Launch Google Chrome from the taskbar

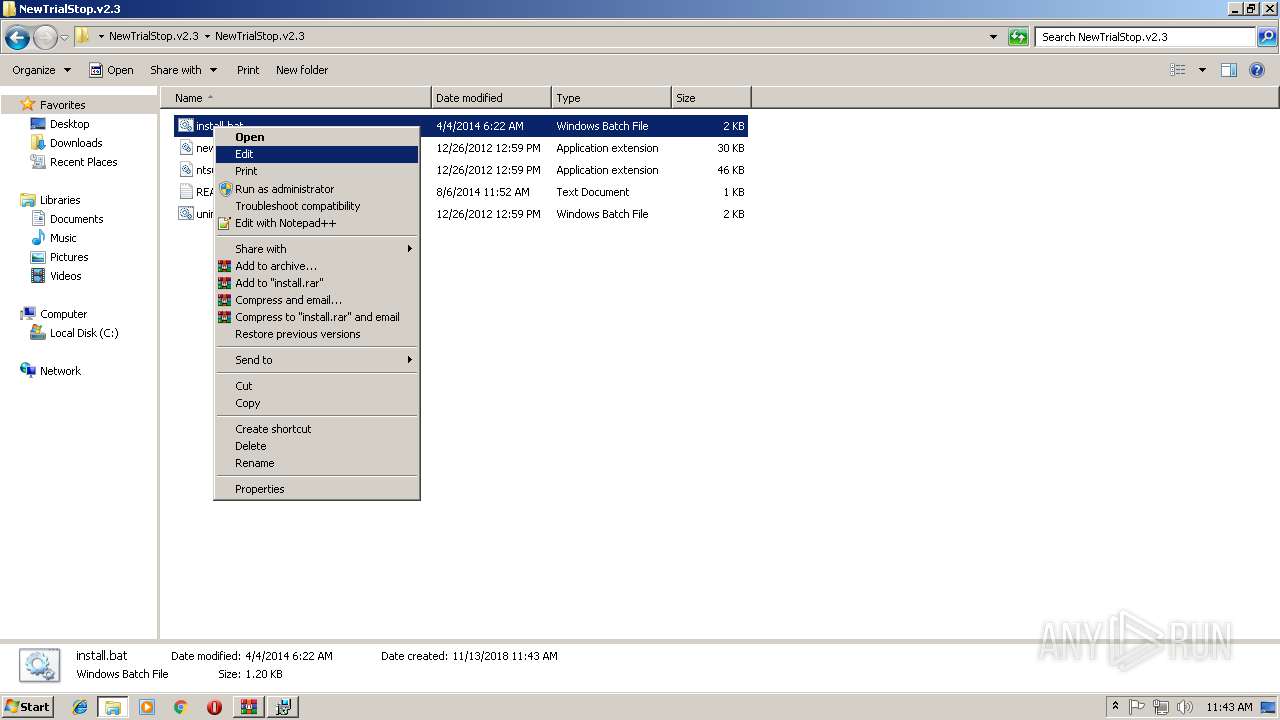coord(180,707)
